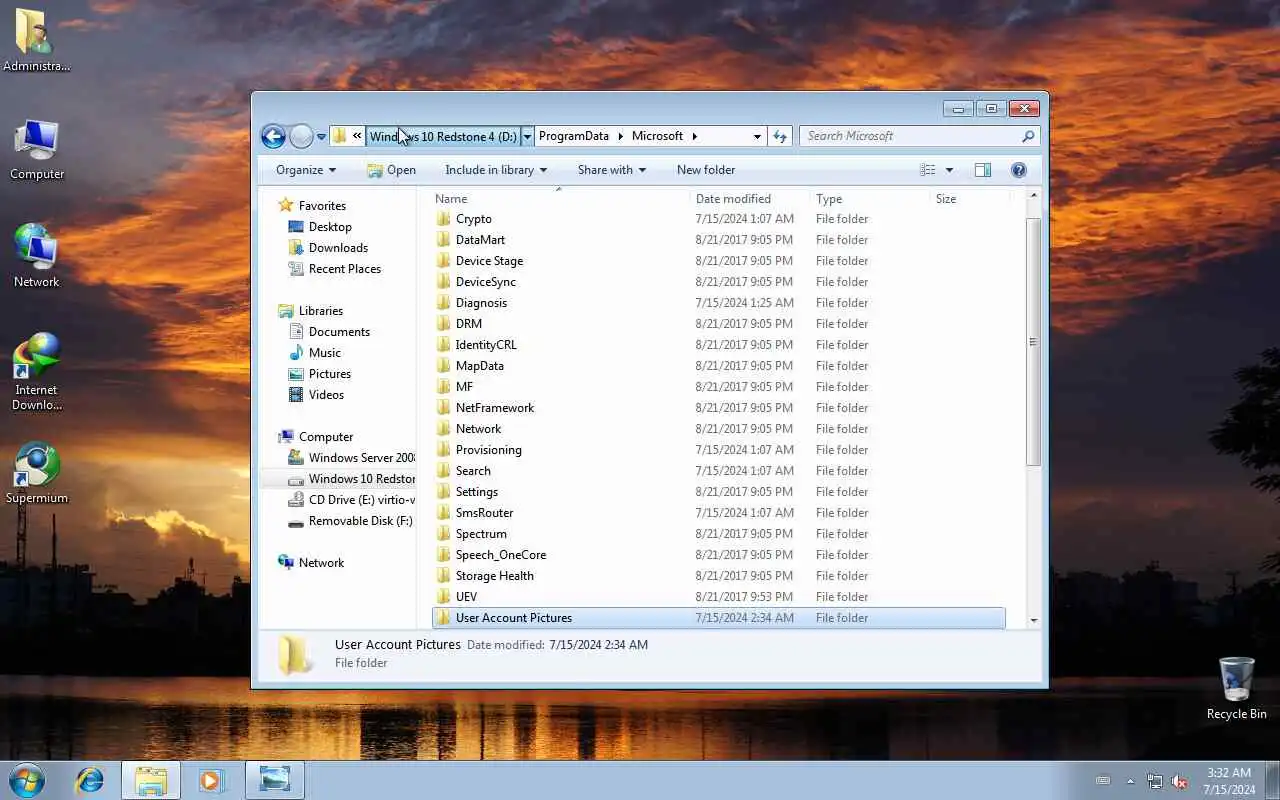Expand the arrow after Microsoft breadcrumb
This screenshot has width=1280, height=800.
[x=694, y=136]
